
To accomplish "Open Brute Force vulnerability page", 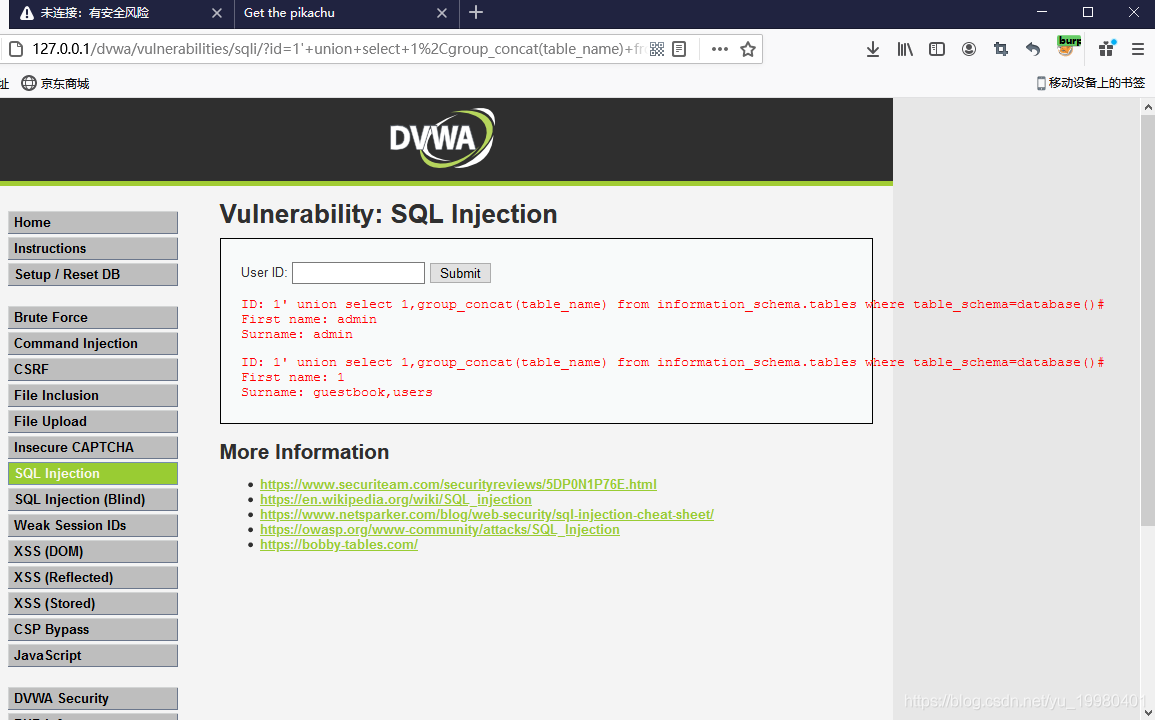I will [x=93, y=318].
